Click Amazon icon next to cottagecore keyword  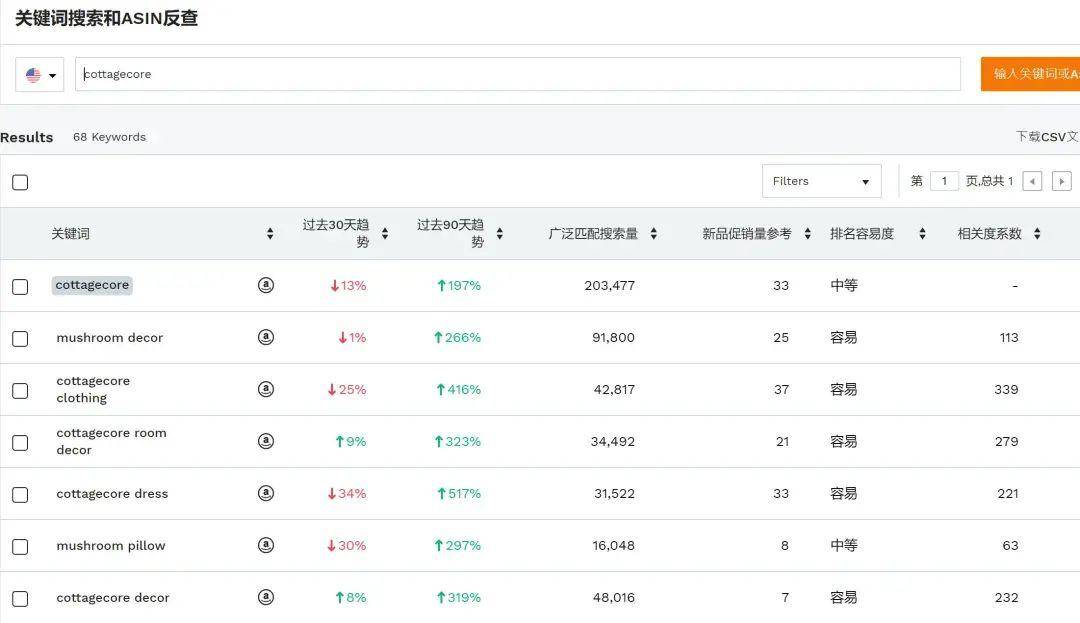265,285
